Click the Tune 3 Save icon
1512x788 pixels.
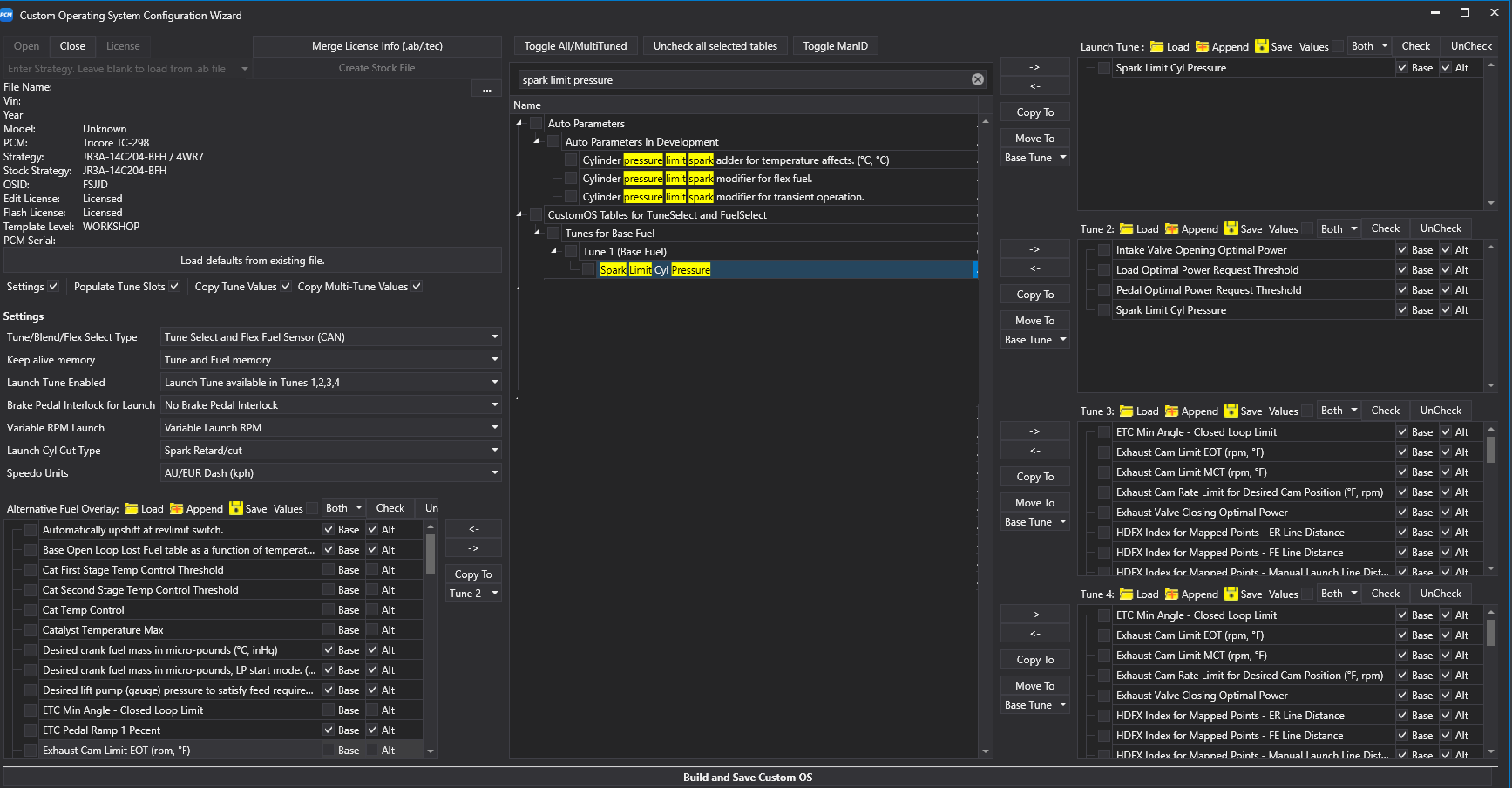coord(1231,411)
